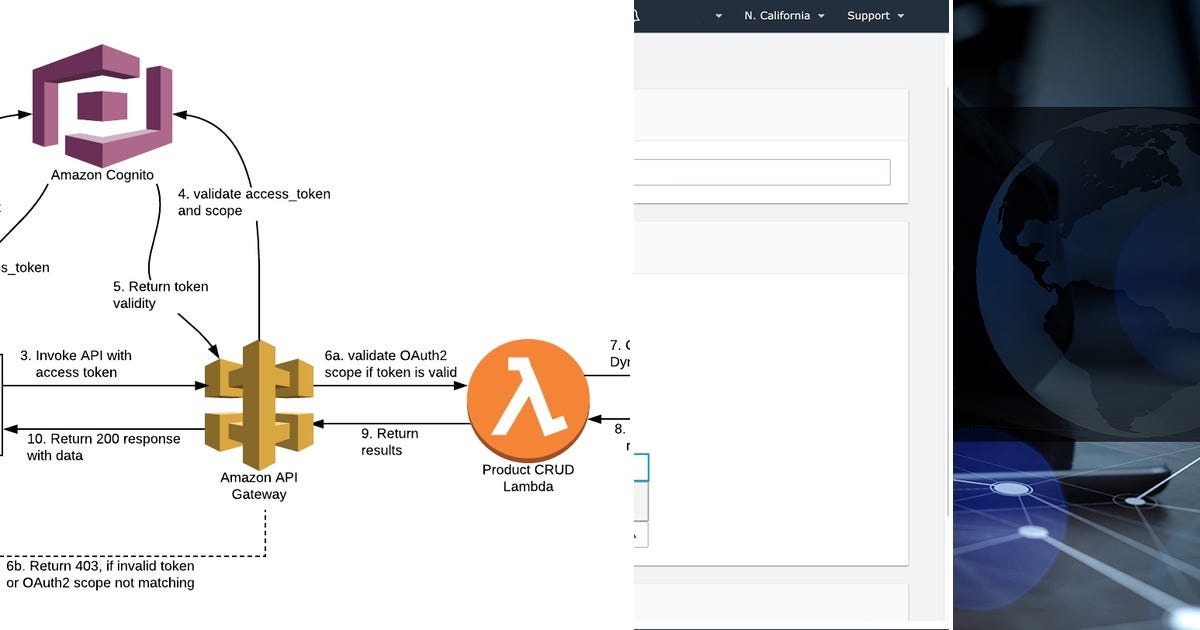Screen dimensions: 1200x630
Task: Click the '3. Invoke API with access token' label
Action: coord(76,364)
